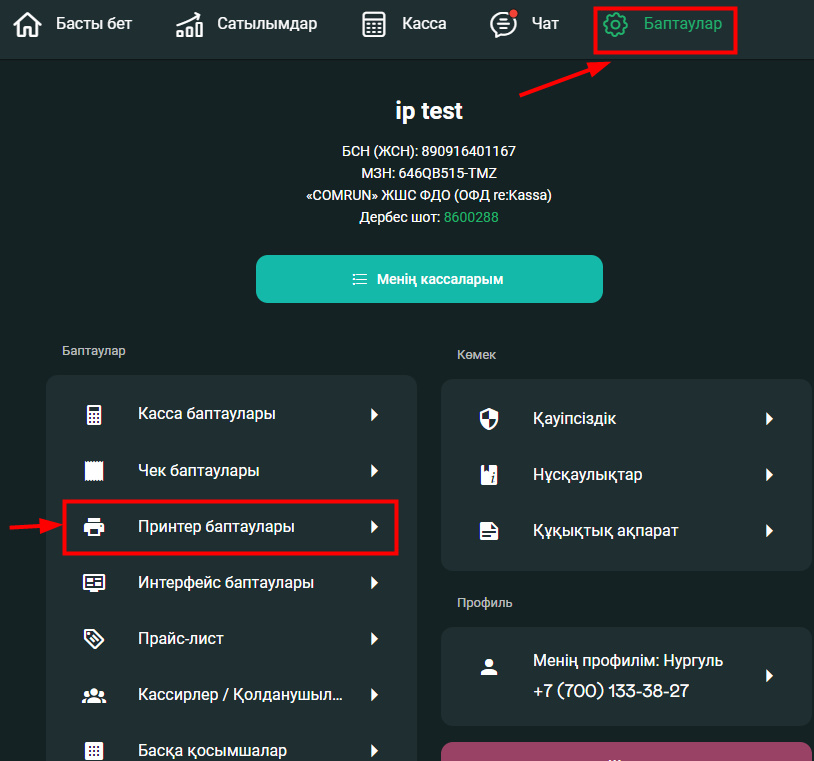814x761 pixels.
Task: Expand Басқа қосымшалар arrow
Action: tap(374, 751)
